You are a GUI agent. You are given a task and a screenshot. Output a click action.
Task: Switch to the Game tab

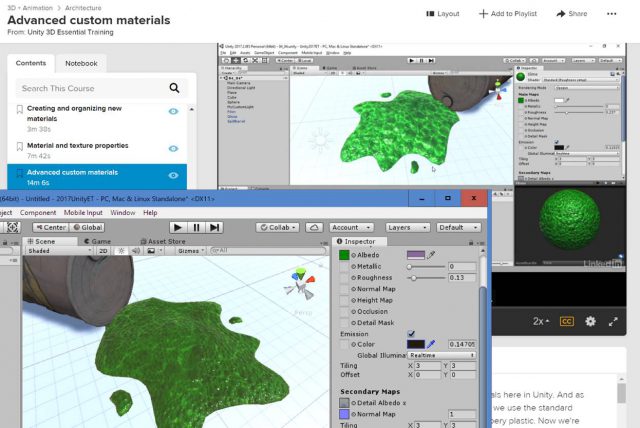(x=98, y=242)
